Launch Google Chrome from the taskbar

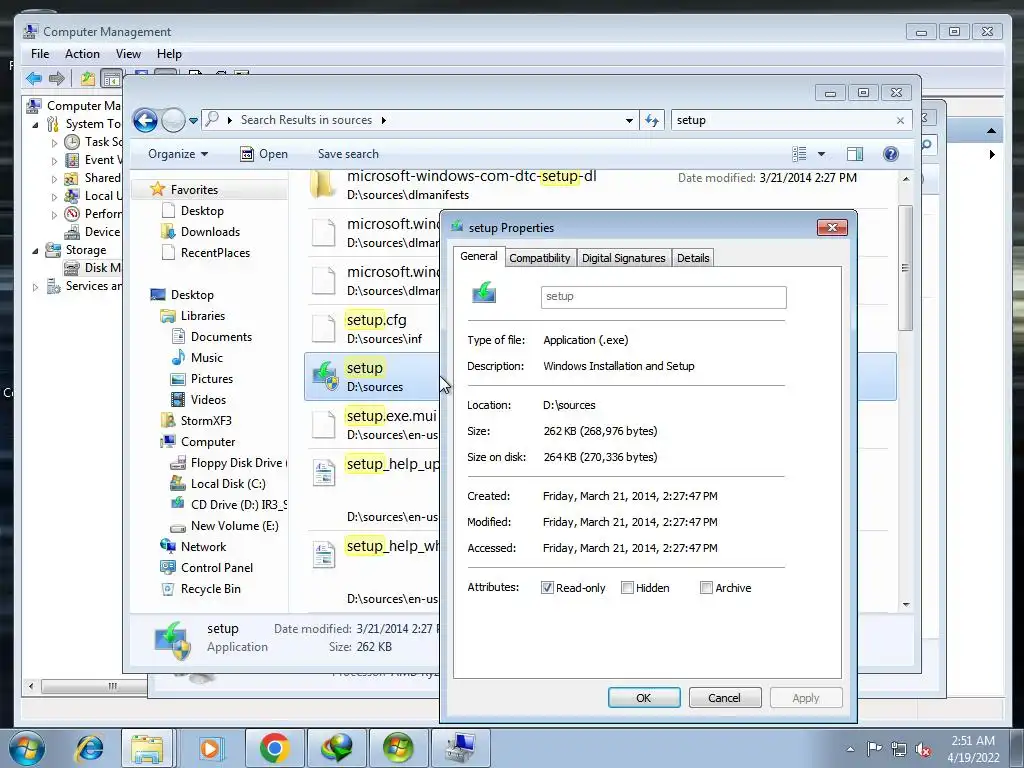pos(274,748)
